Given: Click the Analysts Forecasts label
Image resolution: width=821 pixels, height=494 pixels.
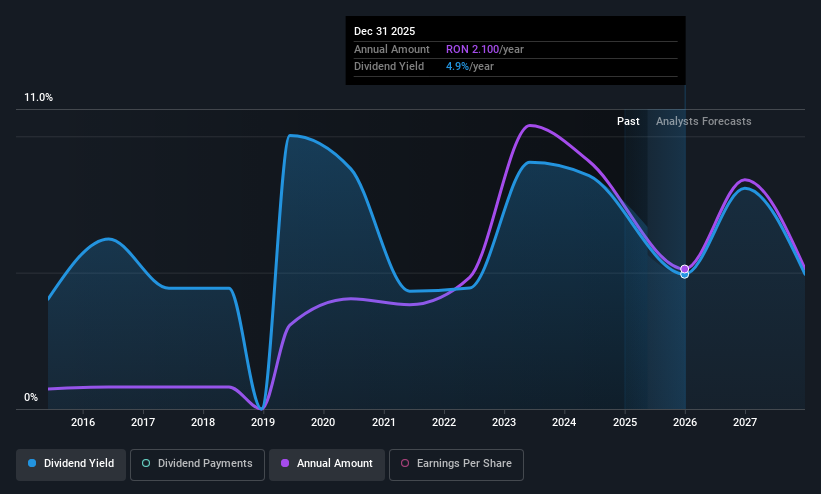Looking at the screenshot, I should 704,122.
